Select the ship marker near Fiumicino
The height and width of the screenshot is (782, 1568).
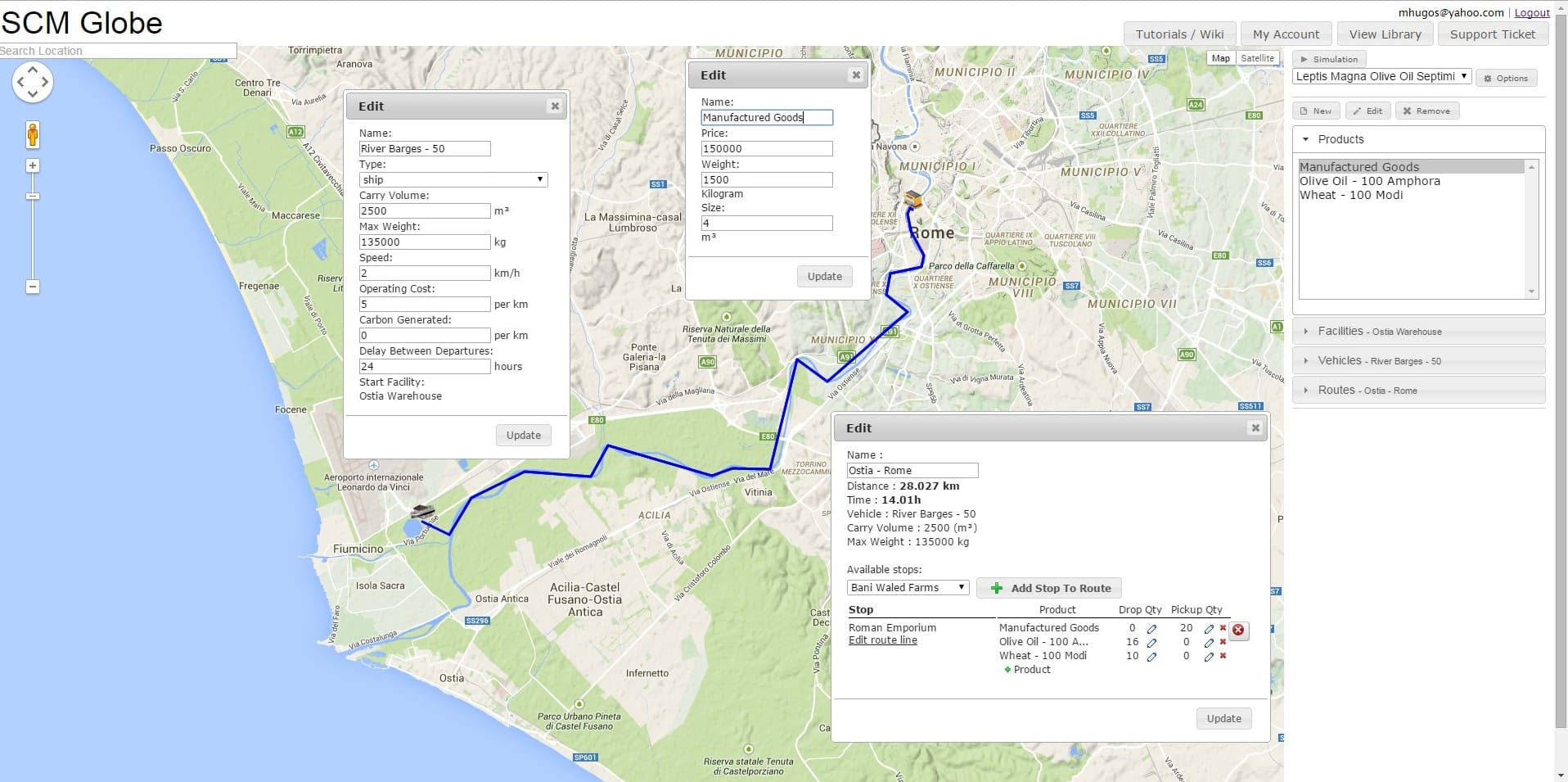tap(422, 513)
